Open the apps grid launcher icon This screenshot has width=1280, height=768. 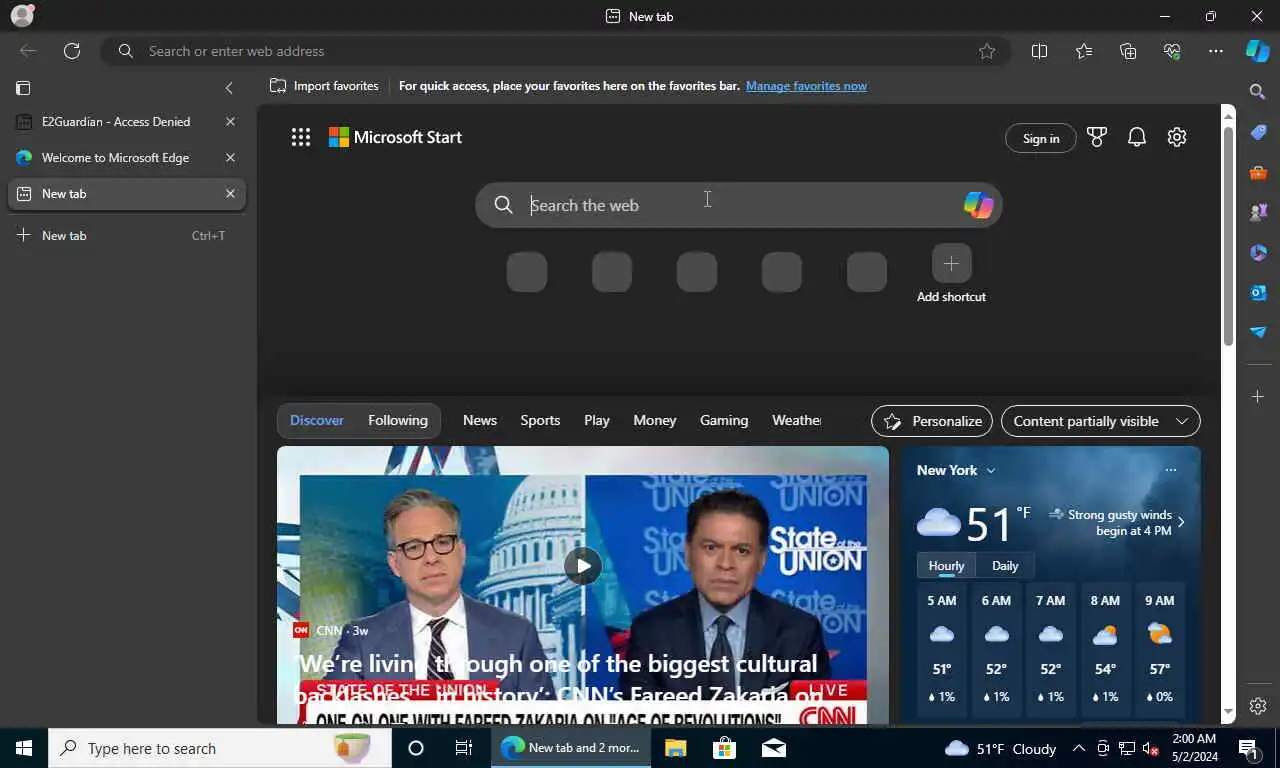[x=301, y=137]
